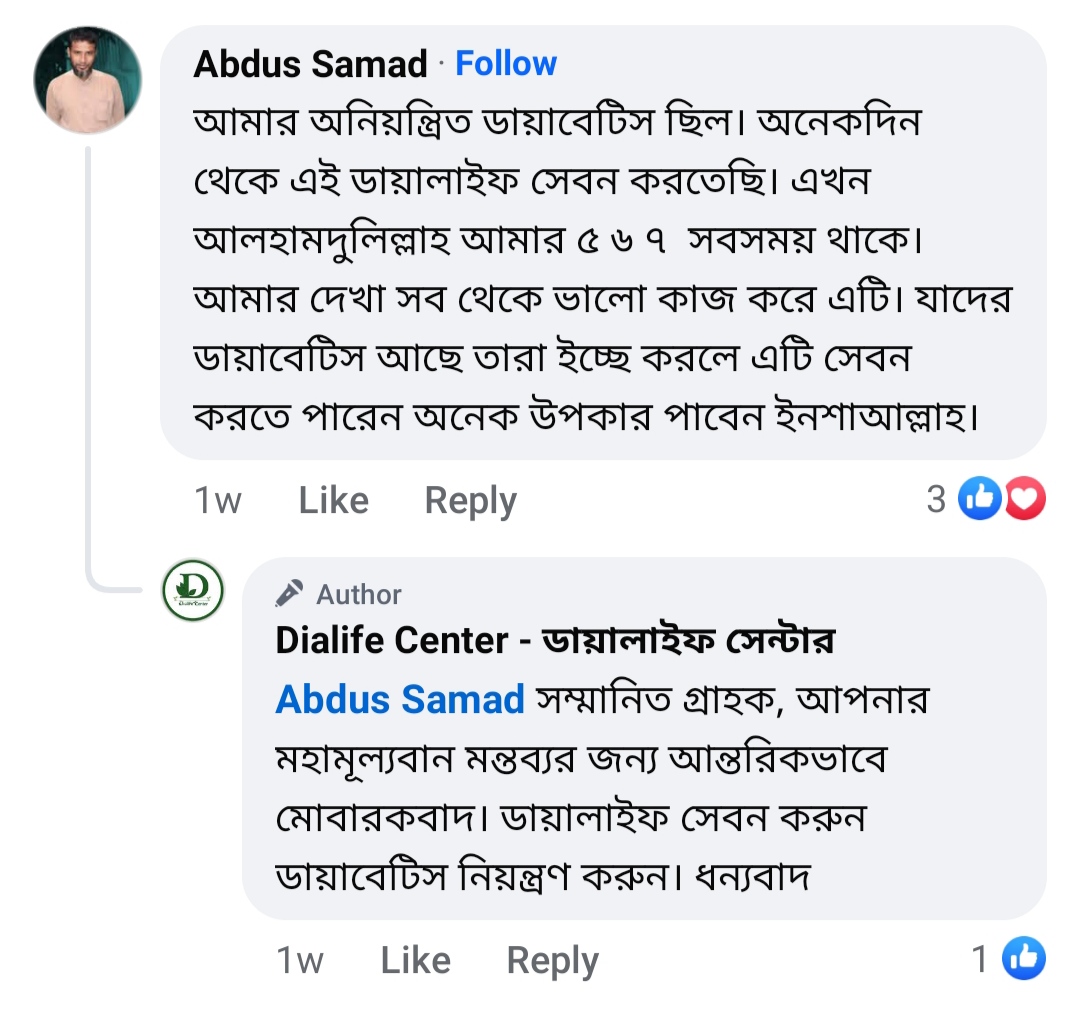Like the Dialife Center reply
This screenshot has height=1018, width=1080.
coord(415,960)
